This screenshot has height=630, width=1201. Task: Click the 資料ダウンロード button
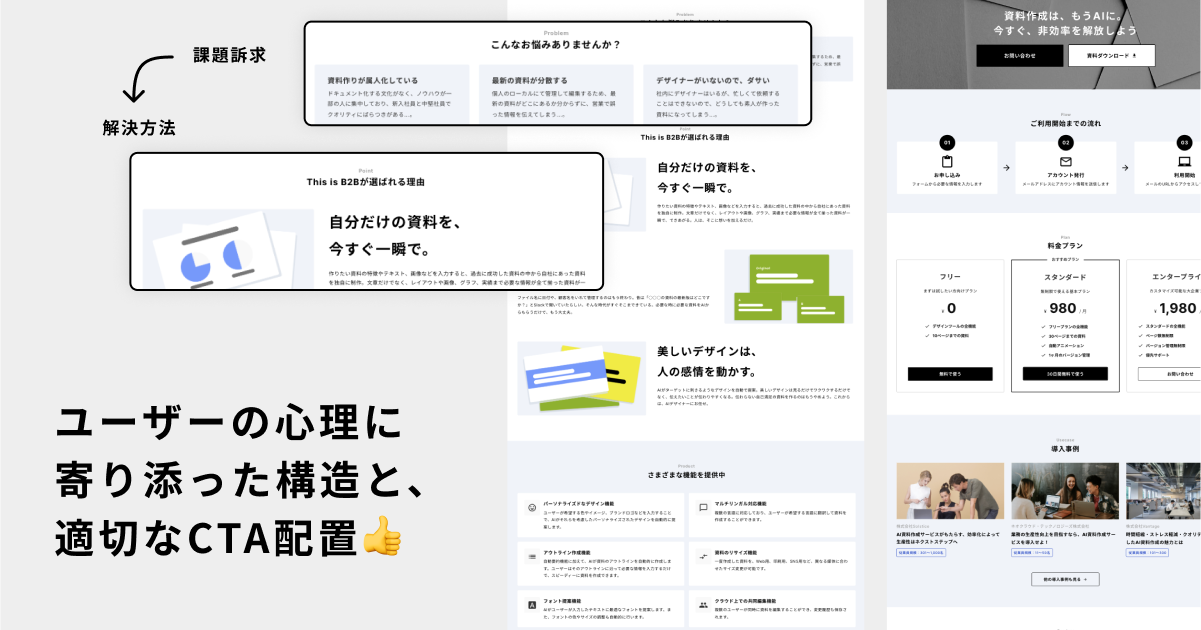(1111, 56)
